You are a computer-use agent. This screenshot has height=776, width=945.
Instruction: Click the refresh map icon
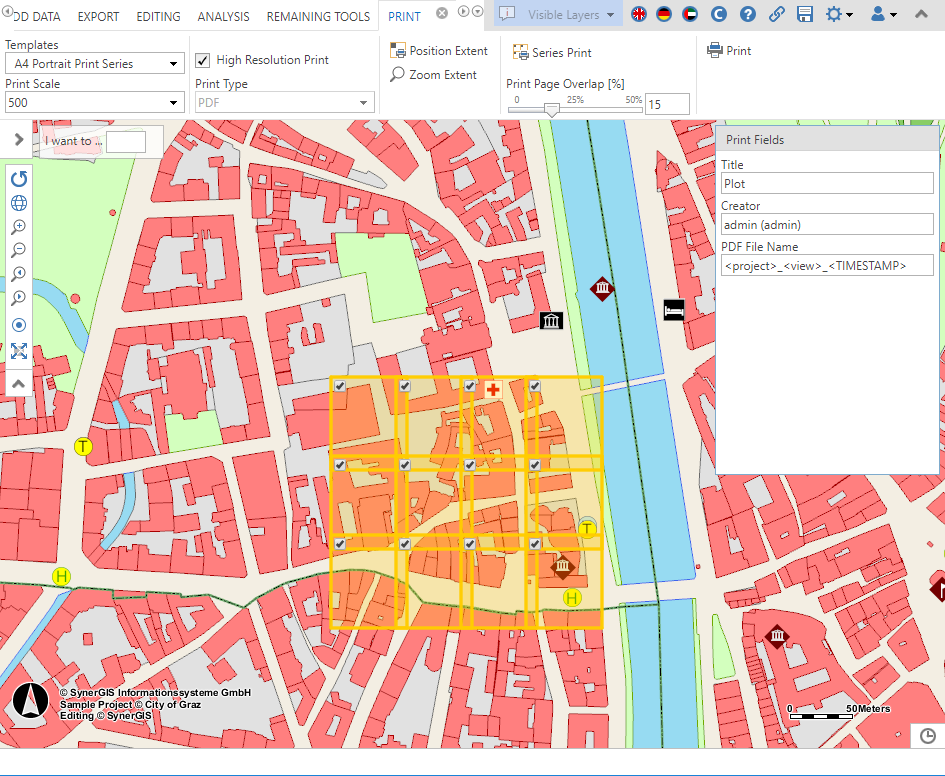[x=19, y=179]
